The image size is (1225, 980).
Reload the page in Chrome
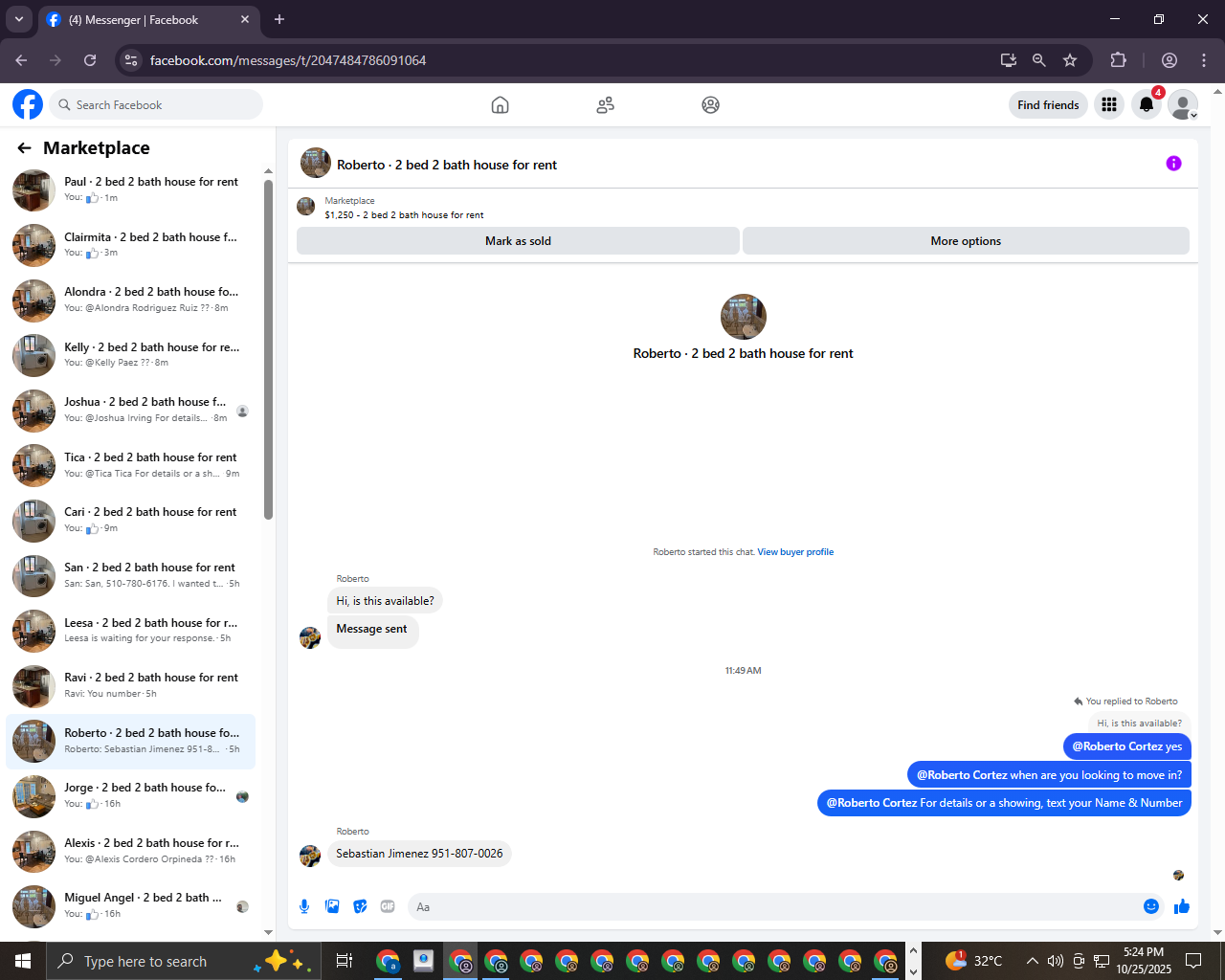point(90,60)
